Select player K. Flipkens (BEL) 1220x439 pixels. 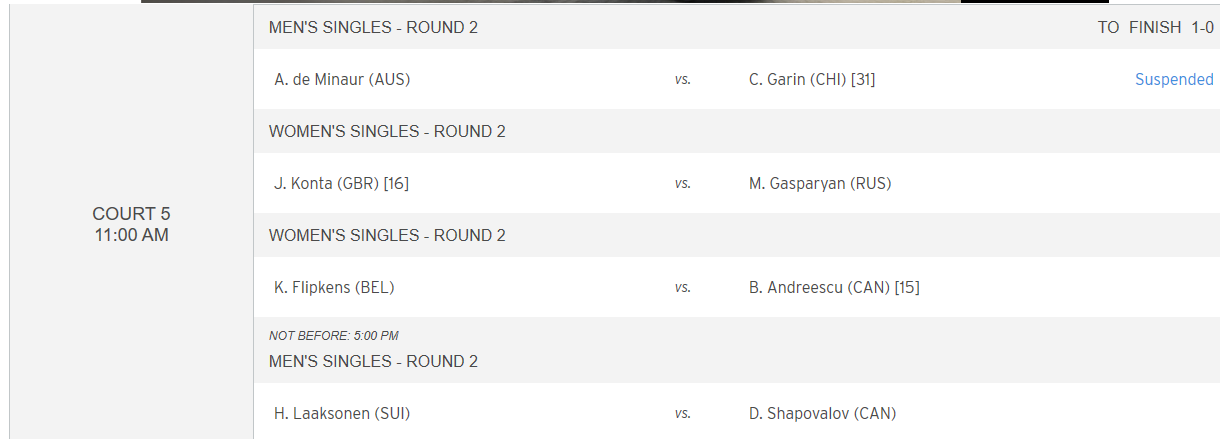334,288
